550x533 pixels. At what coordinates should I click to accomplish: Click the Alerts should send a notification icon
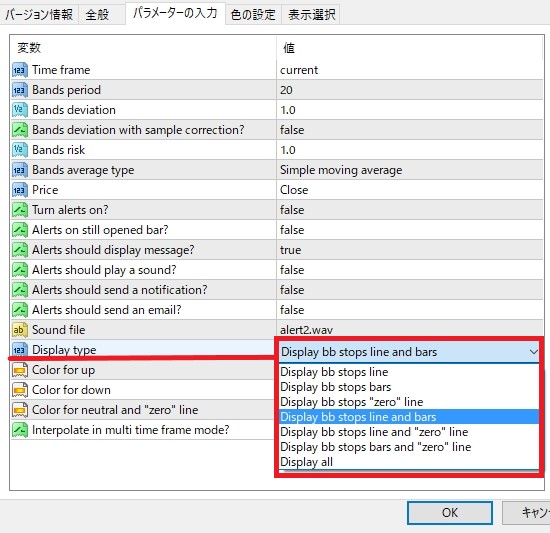(20, 290)
